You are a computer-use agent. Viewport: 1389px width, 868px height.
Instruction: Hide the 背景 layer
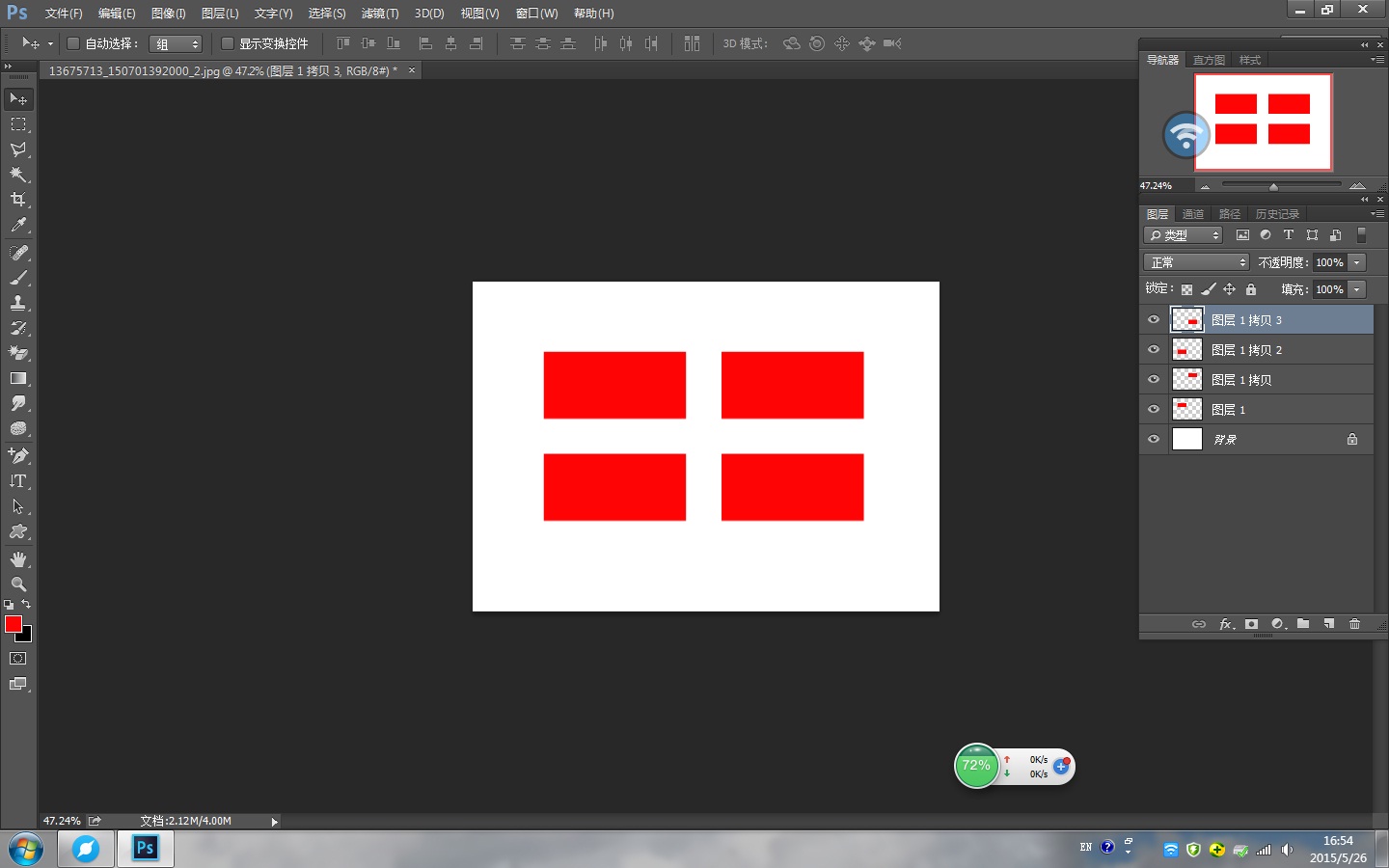pyautogui.click(x=1154, y=440)
